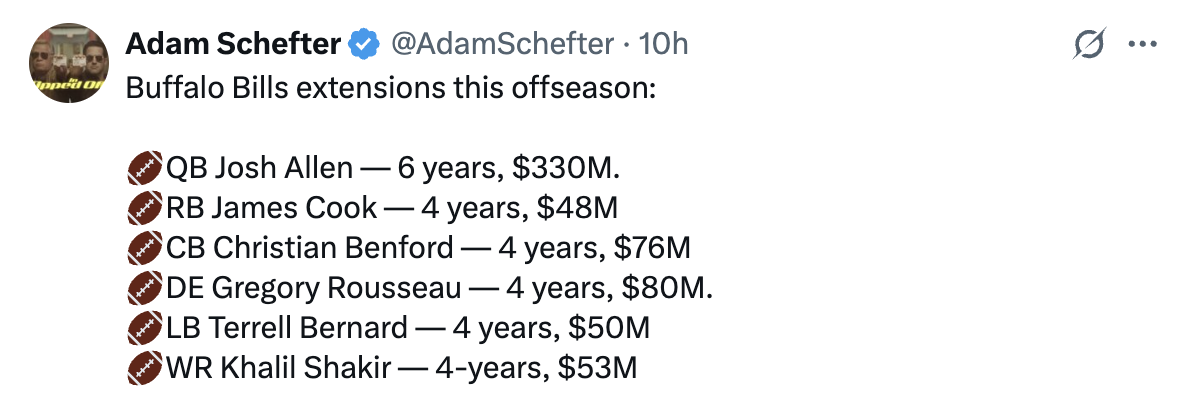Open the @AdamSchefter handle link
The height and width of the screenshot is (410, 1180).
503,45
